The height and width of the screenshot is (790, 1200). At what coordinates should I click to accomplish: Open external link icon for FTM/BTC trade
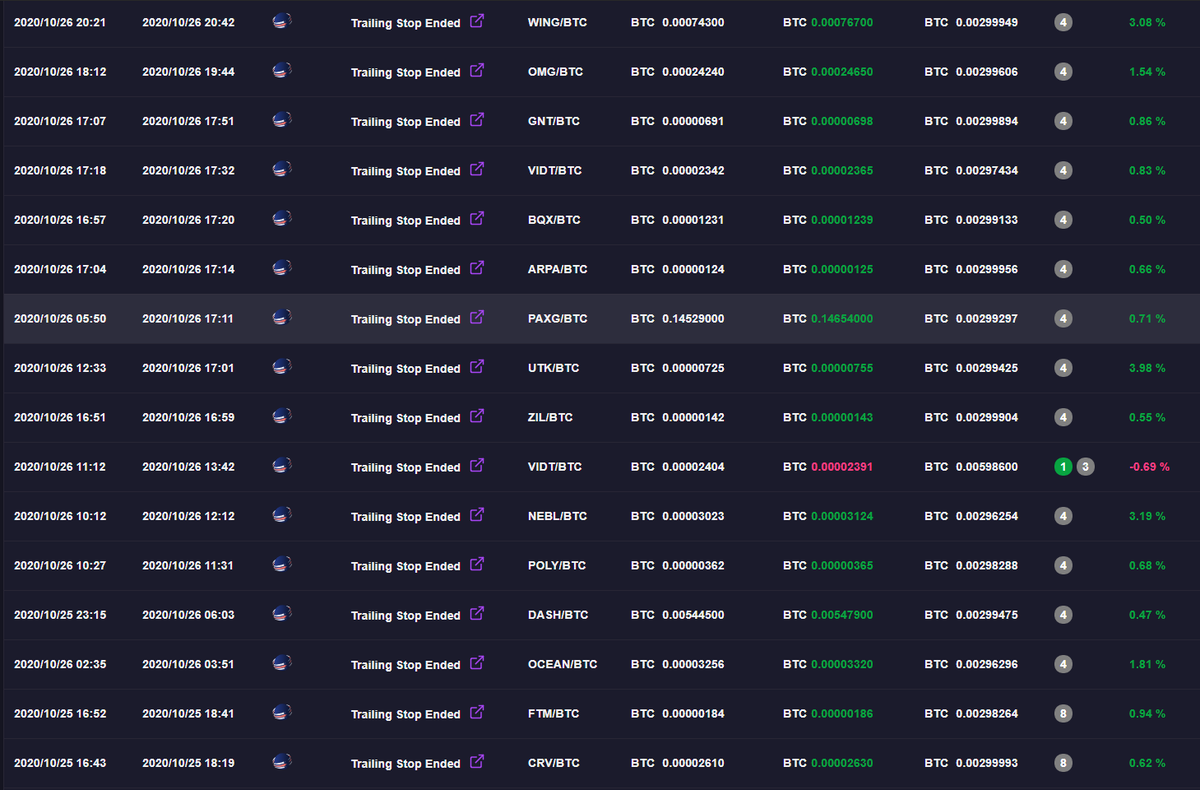tap(477, 712)
